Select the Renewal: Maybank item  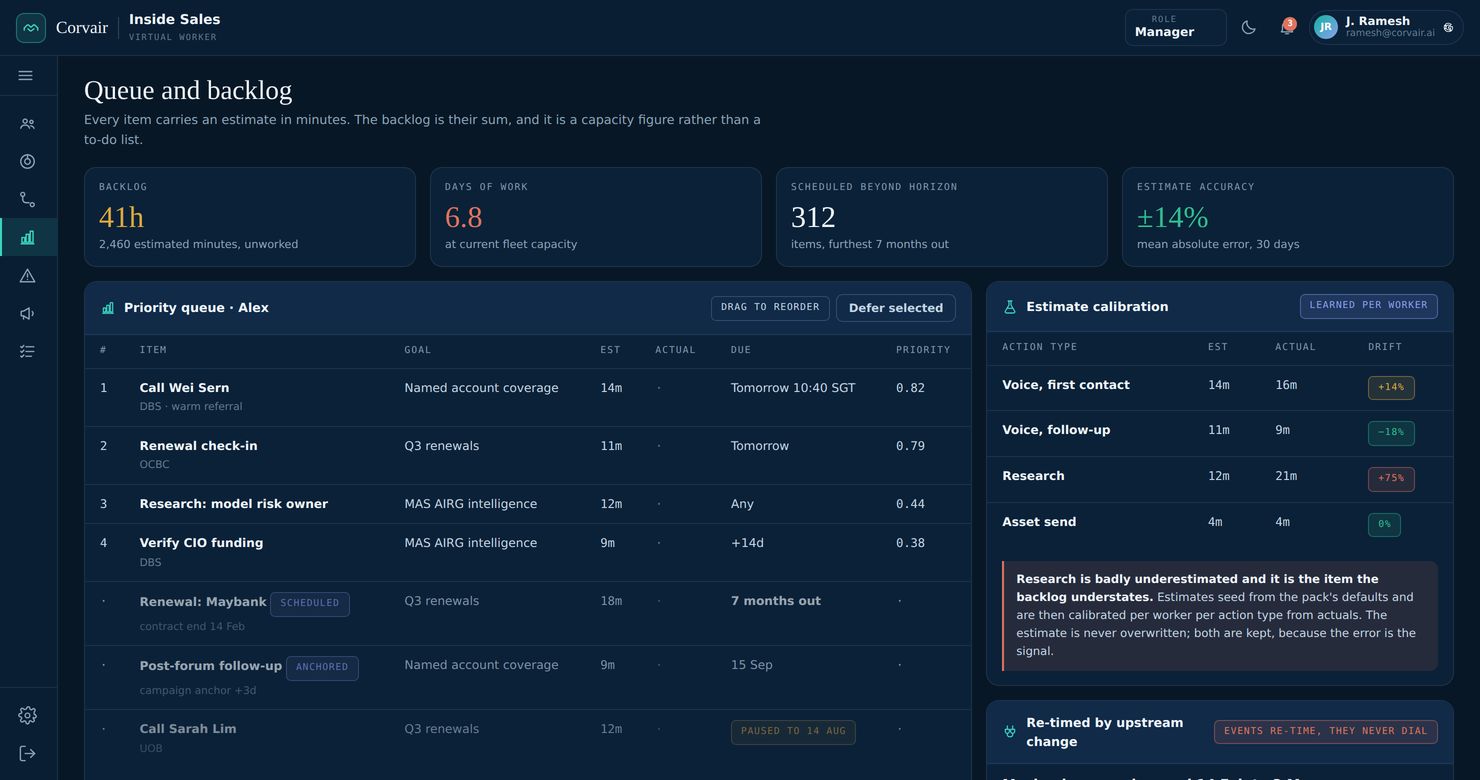(528, 613)
